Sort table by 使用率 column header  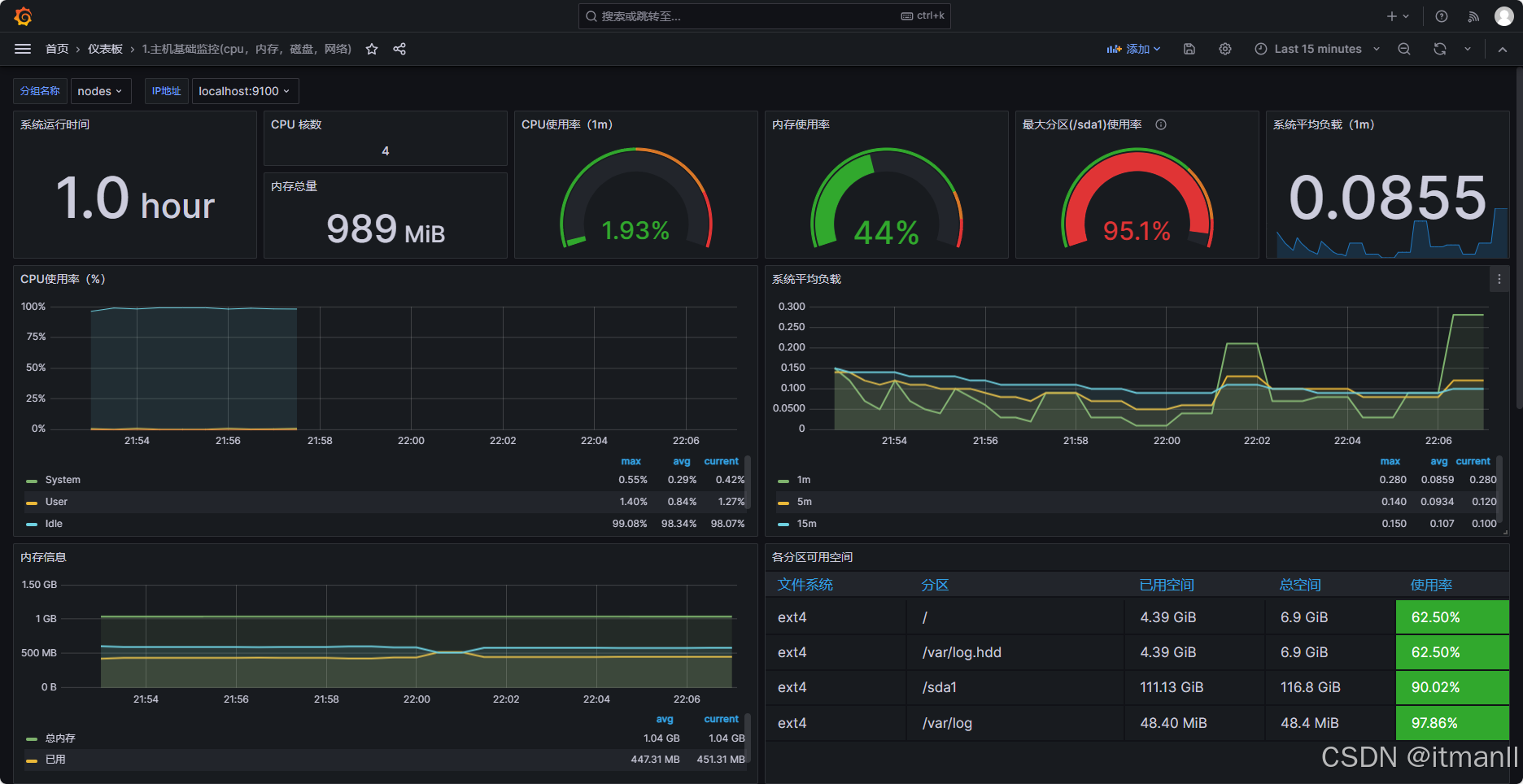pos(1431,585)
